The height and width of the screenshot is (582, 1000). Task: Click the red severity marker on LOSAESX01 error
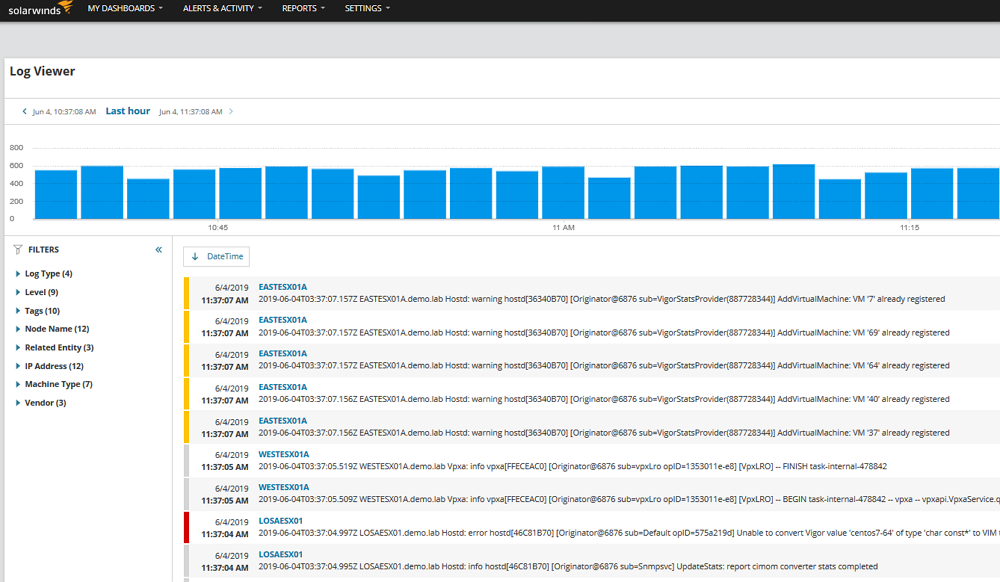pos(187,527)
